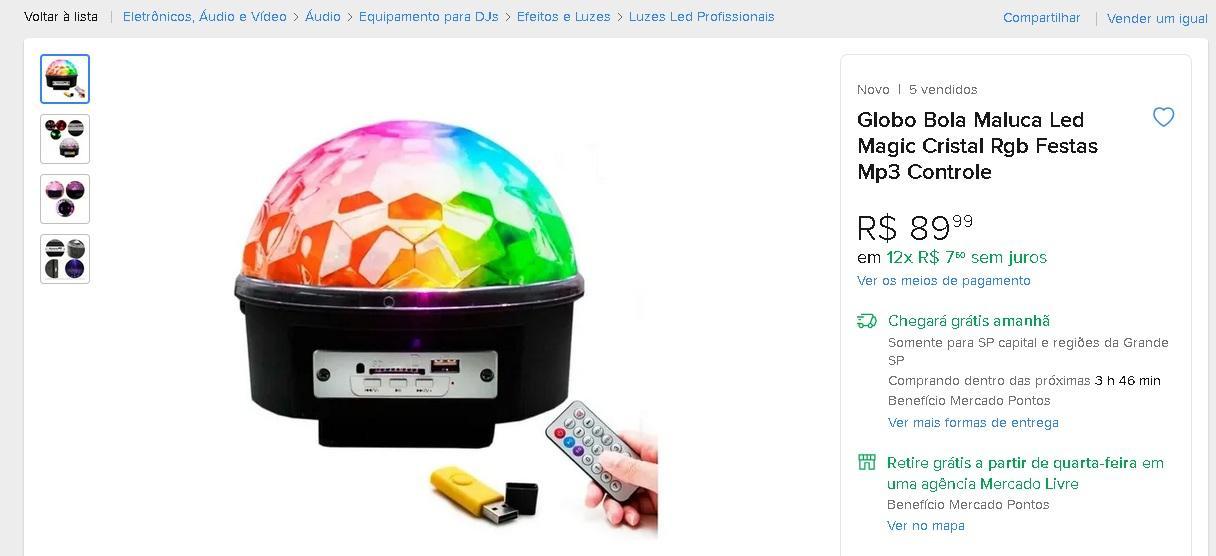Screen dimensions: 1216x556
Task: Open Equipamento para DJs breadcrumb
Action: tap(429, 17)
